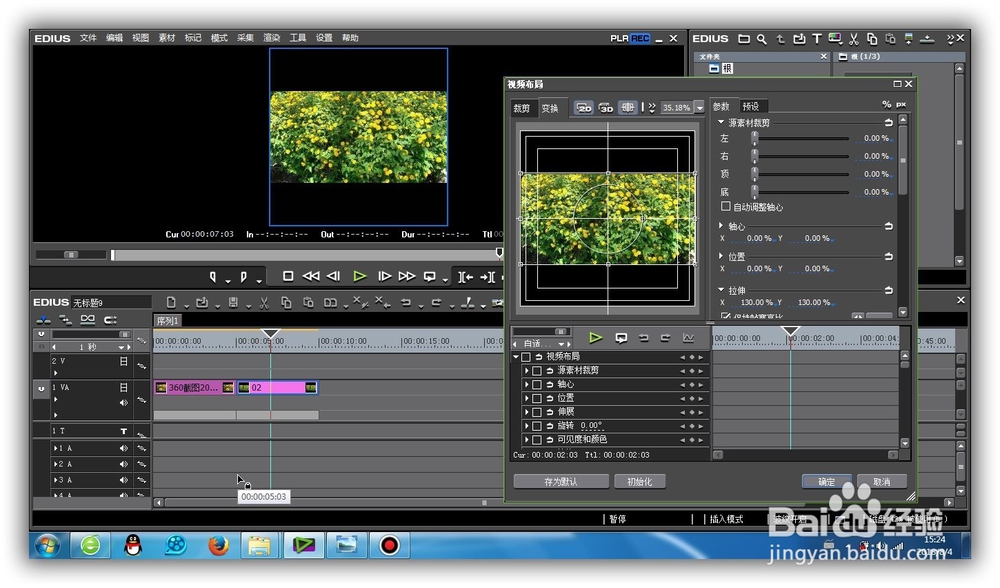Save project via timeline toolbar icon
Image resolution: width=1000 pixels, height=588 pixels.
tap(233, 302)
